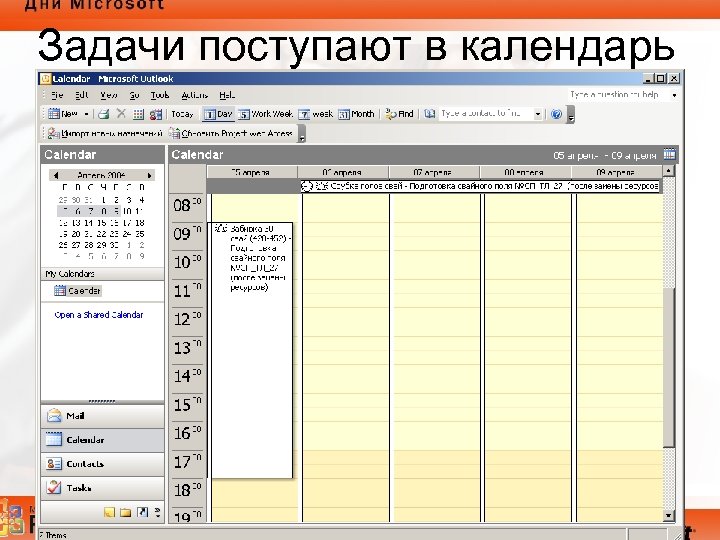
Task: Open the Actions menu
Action: tap(194, 95)
